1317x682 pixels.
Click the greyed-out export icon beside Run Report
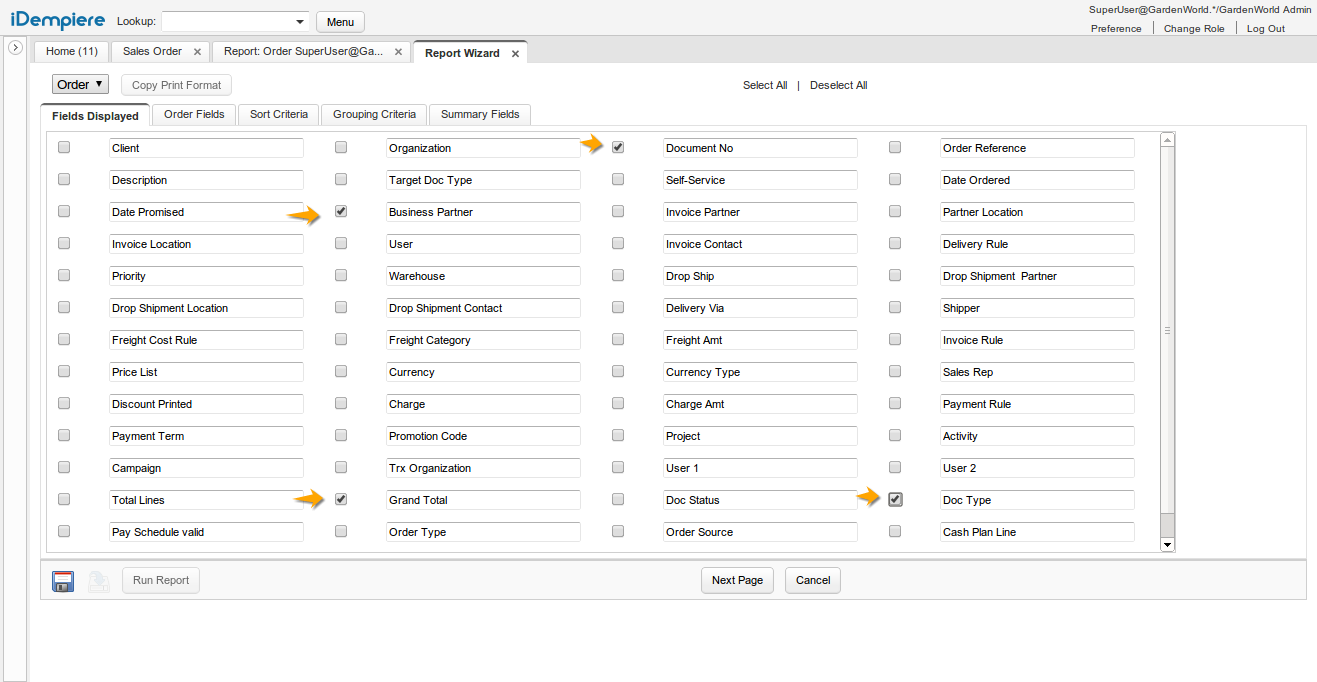point(99,581)
